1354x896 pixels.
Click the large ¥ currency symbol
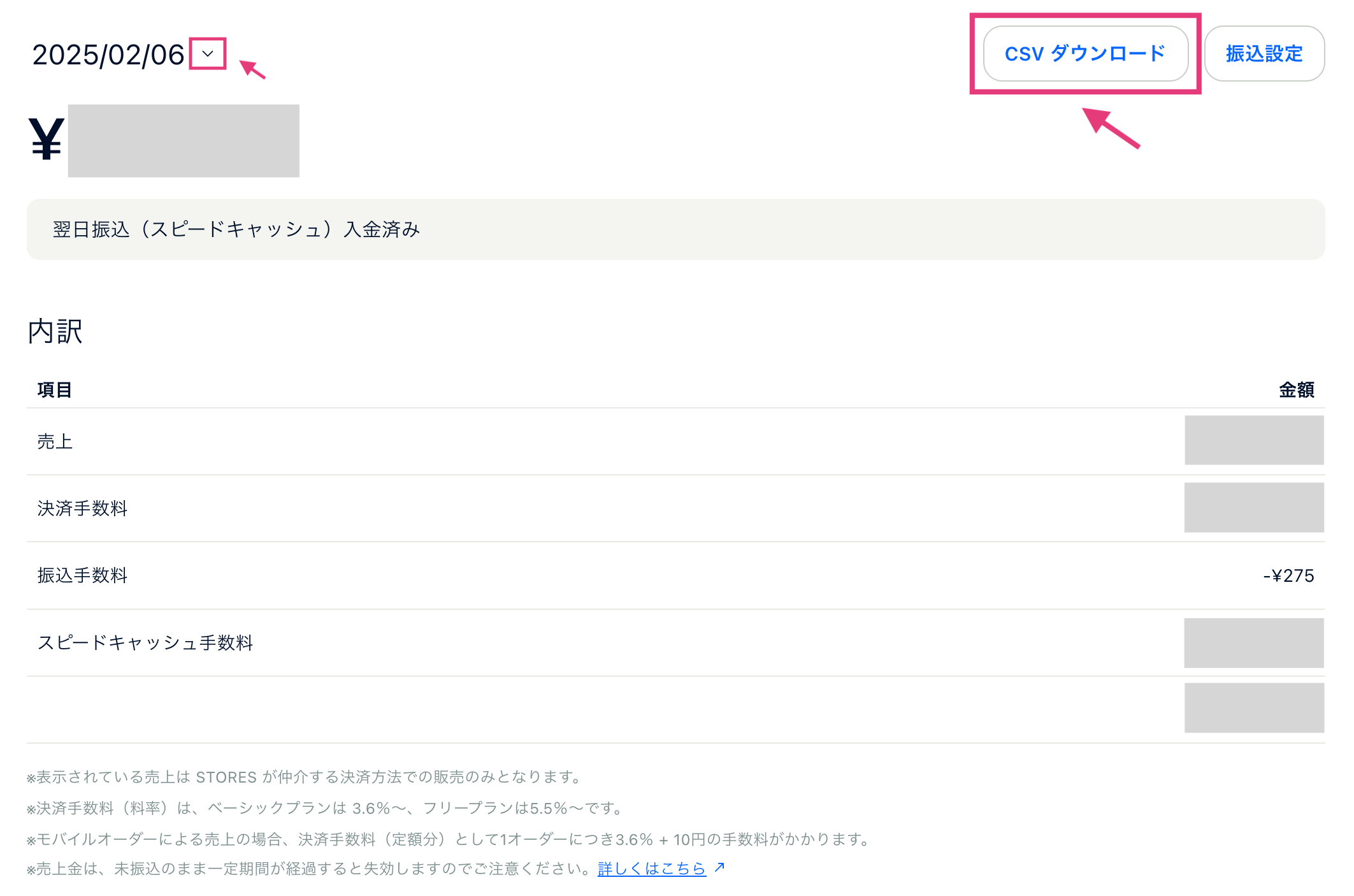47,140
